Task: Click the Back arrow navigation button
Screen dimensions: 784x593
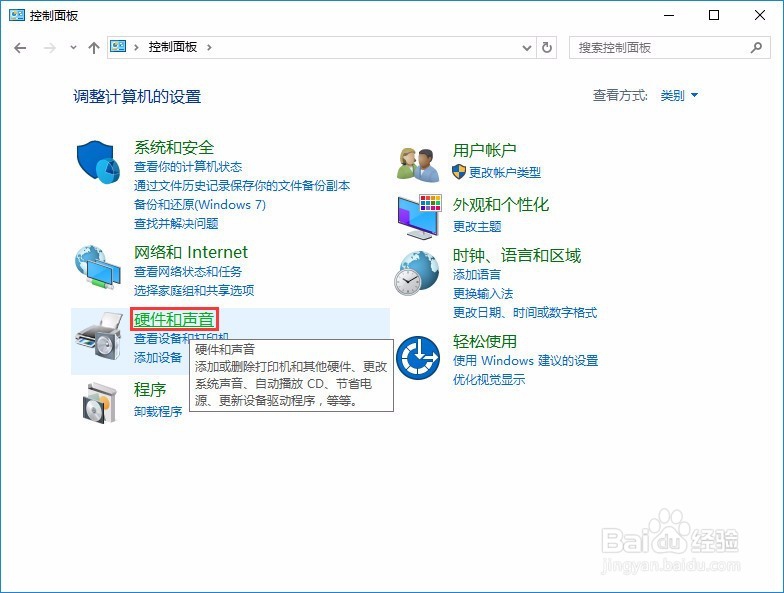Action: pos(20,48)
